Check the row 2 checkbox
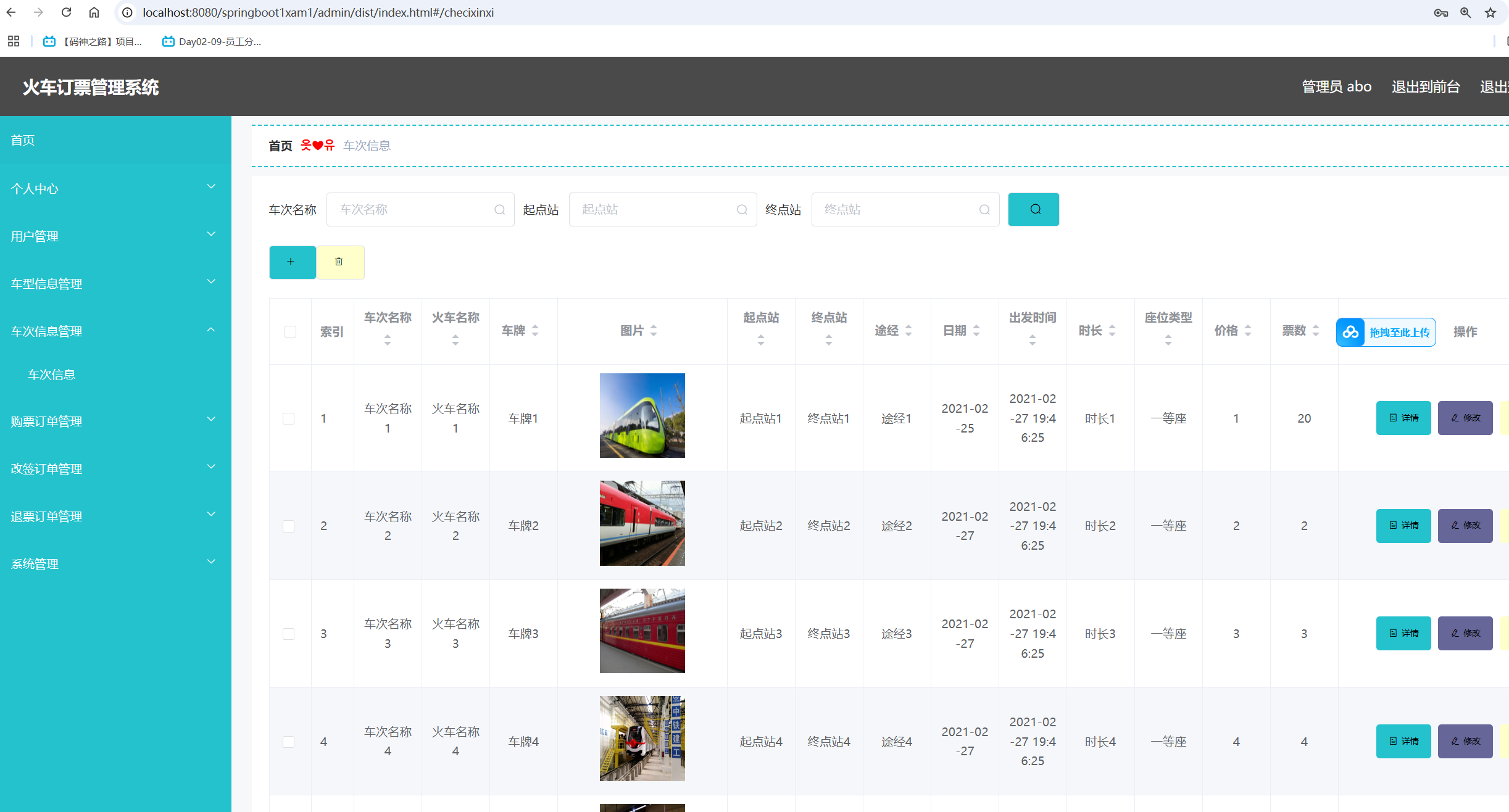 [288, 526]
